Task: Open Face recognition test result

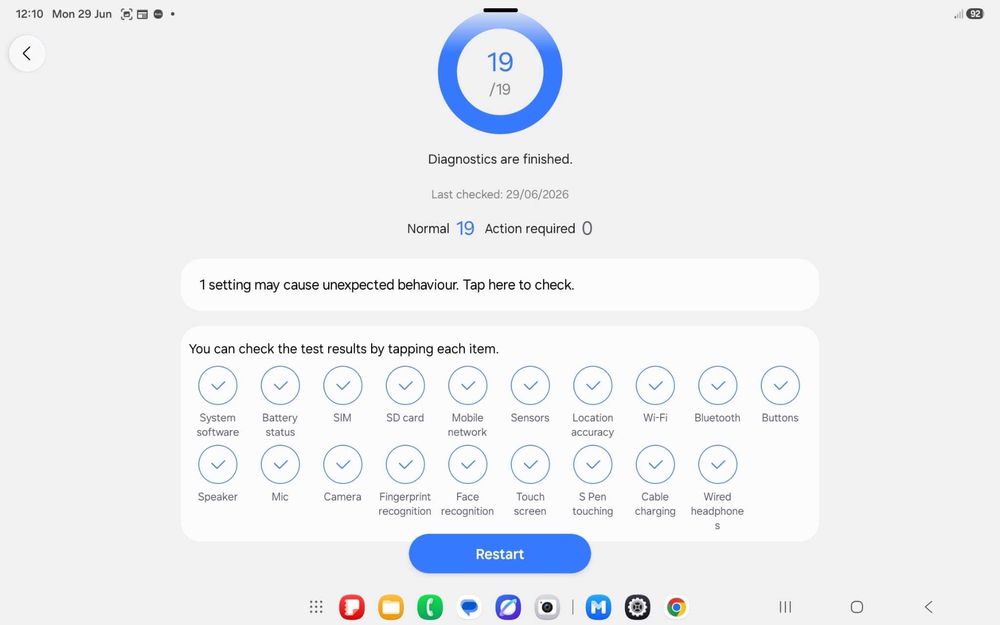Action: [x=467, y=464]
